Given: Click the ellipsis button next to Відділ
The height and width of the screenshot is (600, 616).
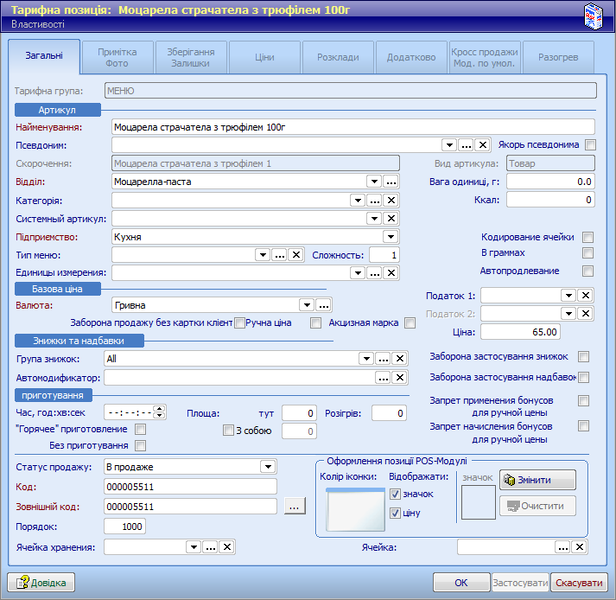Looking at the screenshot, I should point(391,182).
